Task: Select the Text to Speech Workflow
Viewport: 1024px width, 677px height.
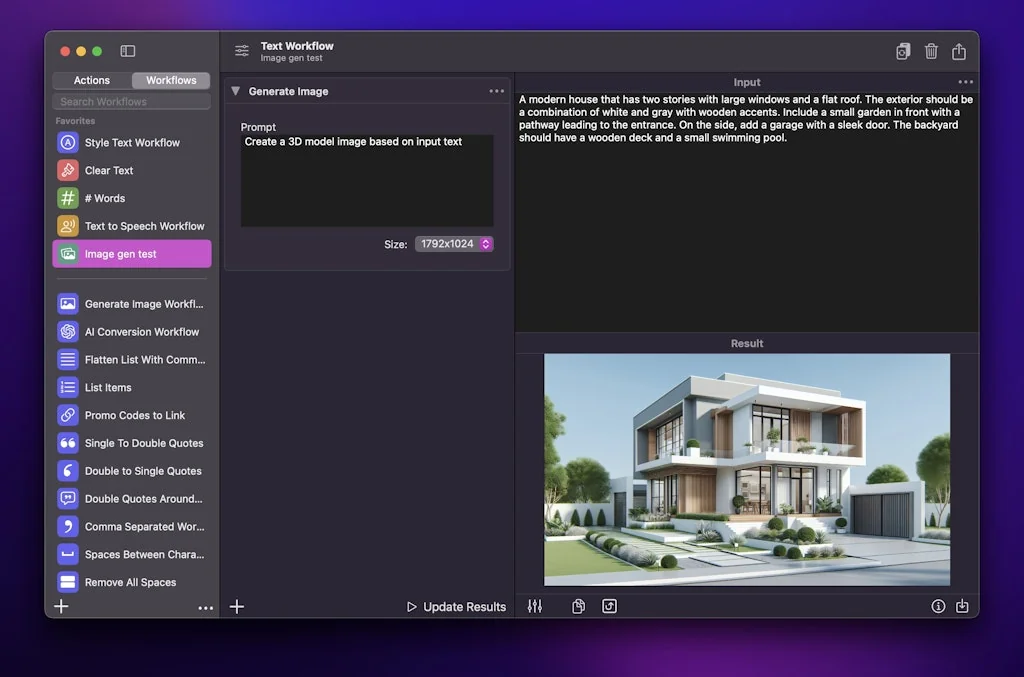Action: 133,226
